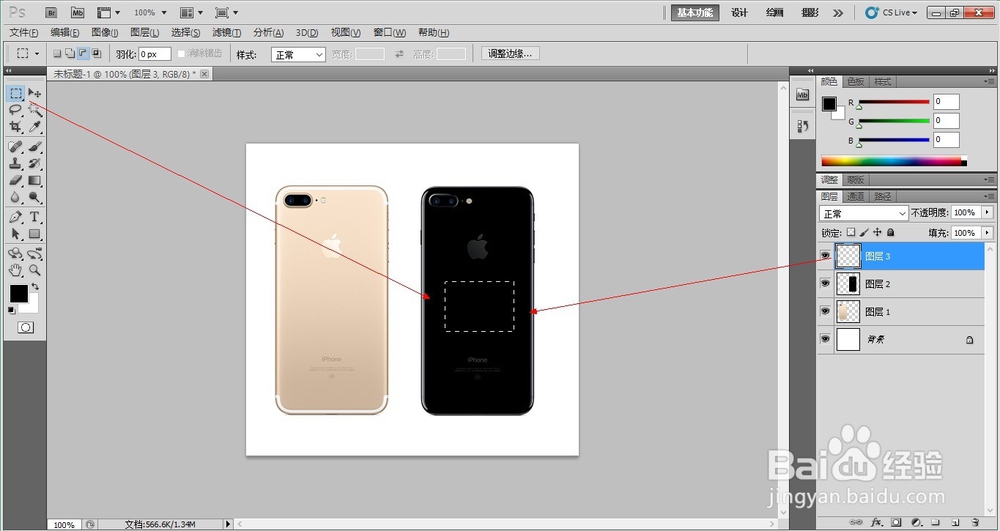Image resolution: width=1000 pixels, height=531 pixels.
Task: Select the Healing Brush tool
Action: [16, 147]
